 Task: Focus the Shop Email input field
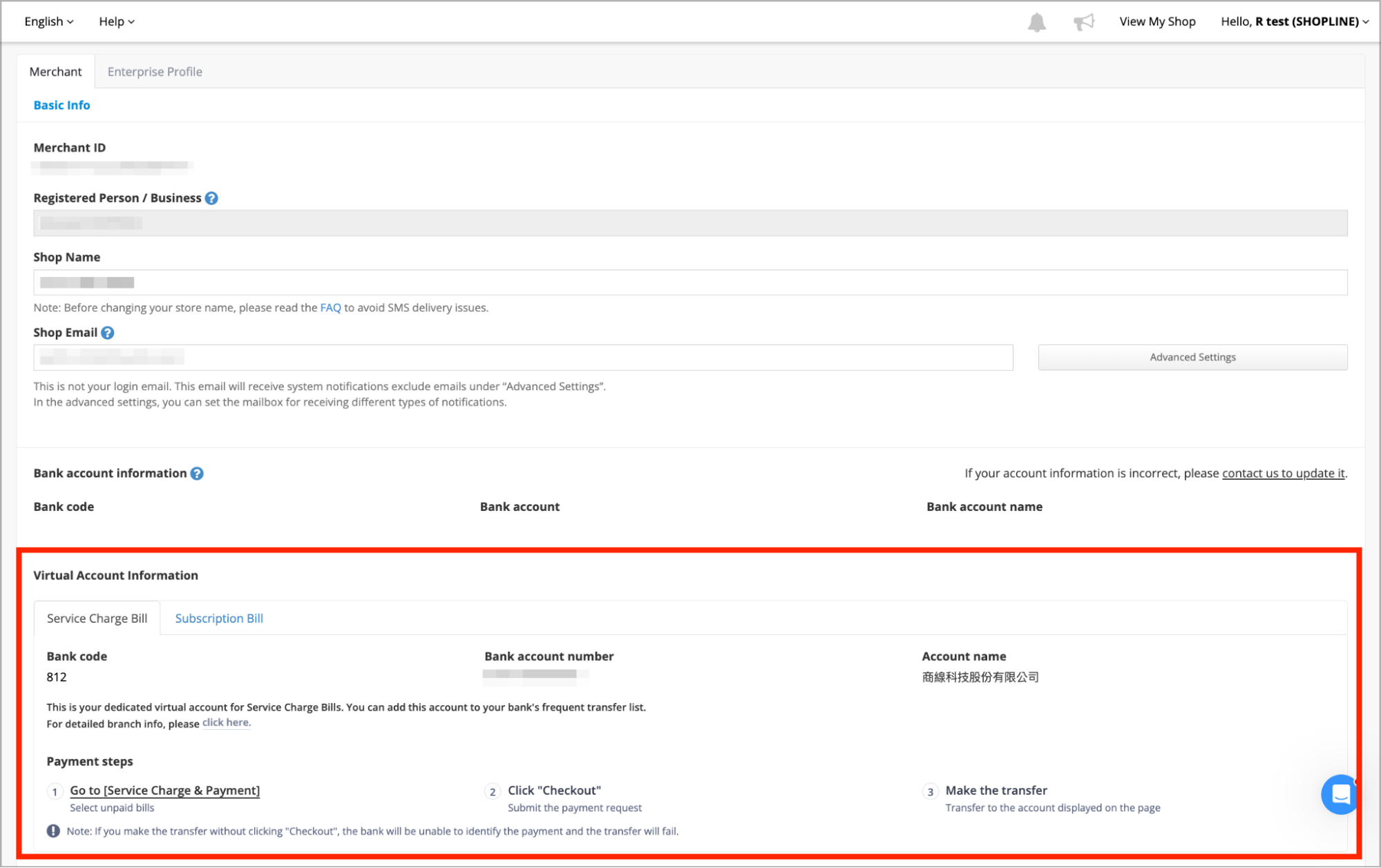[x=523, y=357]
